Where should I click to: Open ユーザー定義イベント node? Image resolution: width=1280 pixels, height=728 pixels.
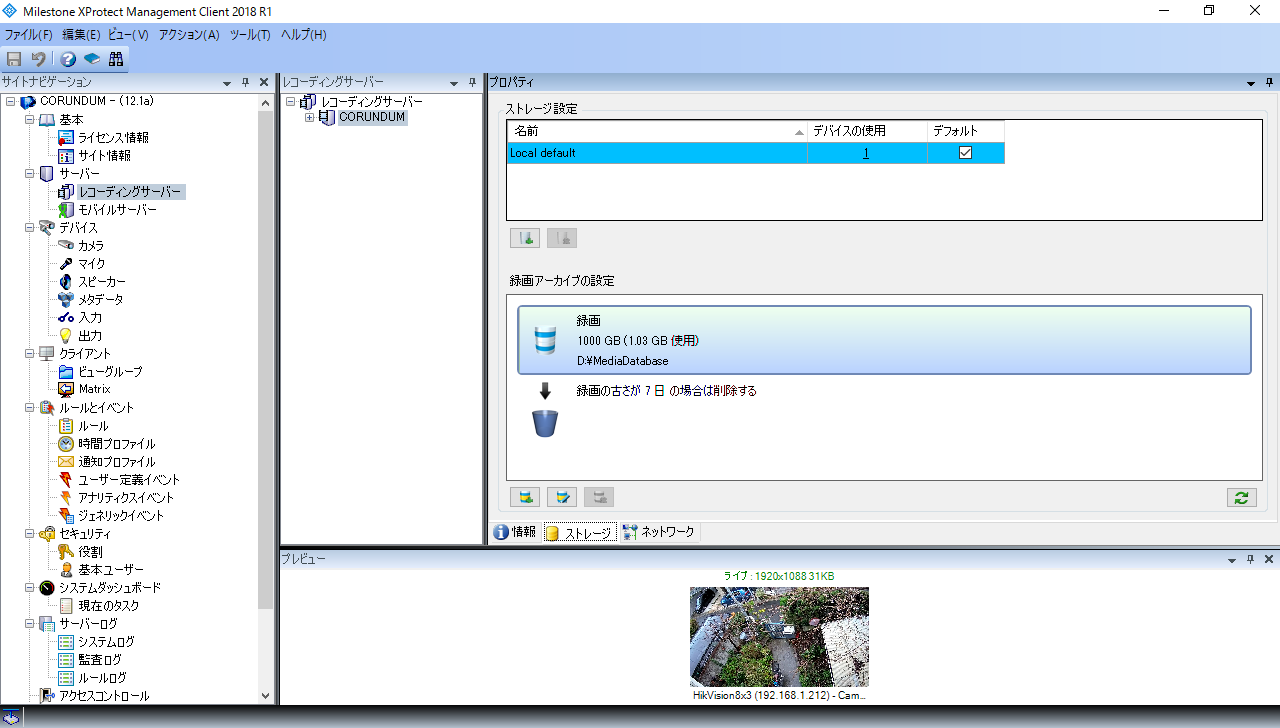pyautogui.click(x=129, y=480)
